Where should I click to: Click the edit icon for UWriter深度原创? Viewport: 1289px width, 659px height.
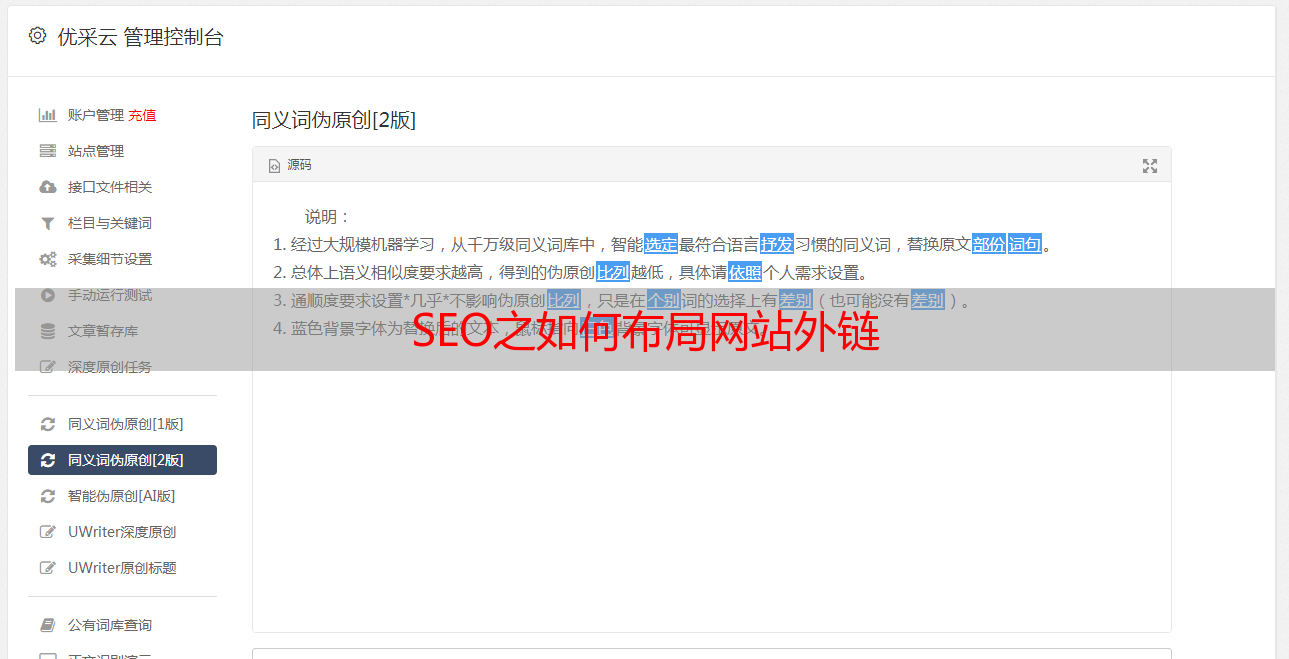47,532
